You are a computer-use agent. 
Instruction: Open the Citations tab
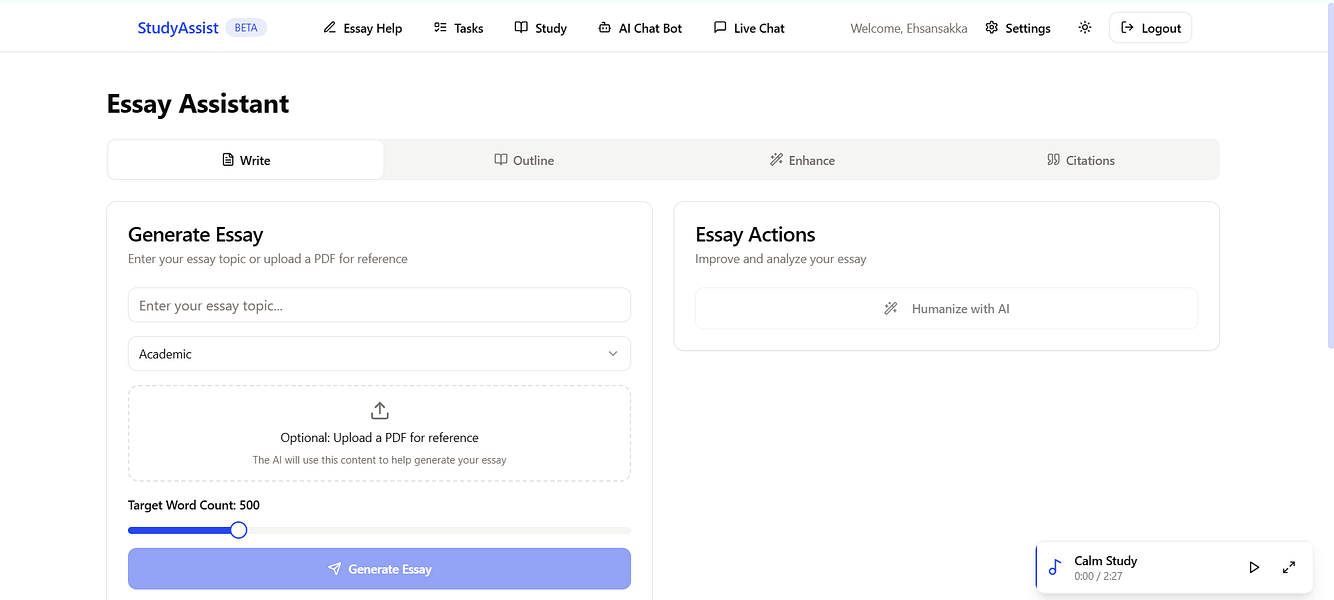[1080, 160]
